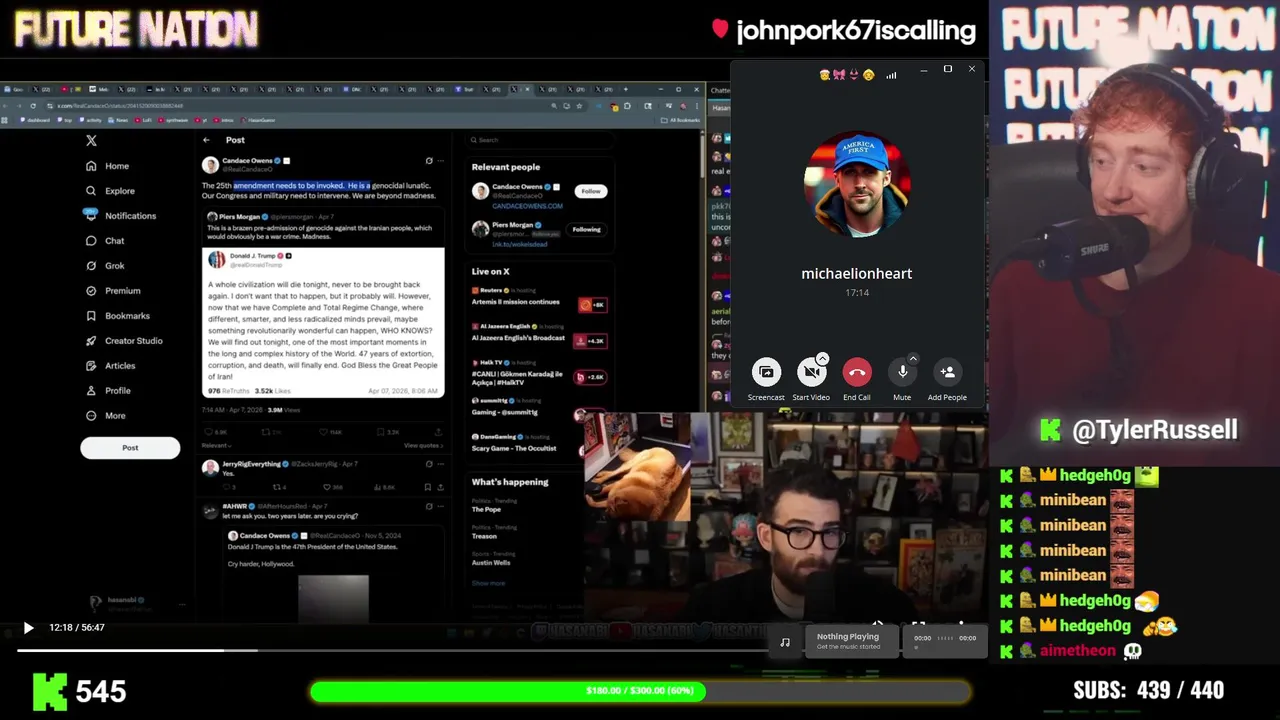Open the Profile icon in sidebar
Screen dimensions: 1280x720
91,391
